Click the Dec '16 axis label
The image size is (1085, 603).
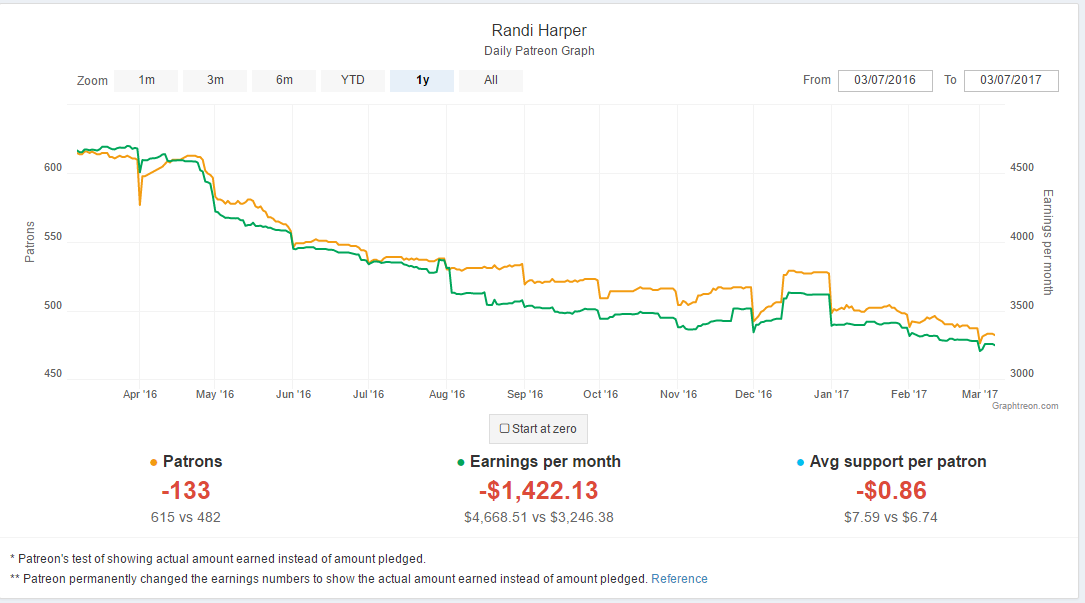tap(754, 395)
